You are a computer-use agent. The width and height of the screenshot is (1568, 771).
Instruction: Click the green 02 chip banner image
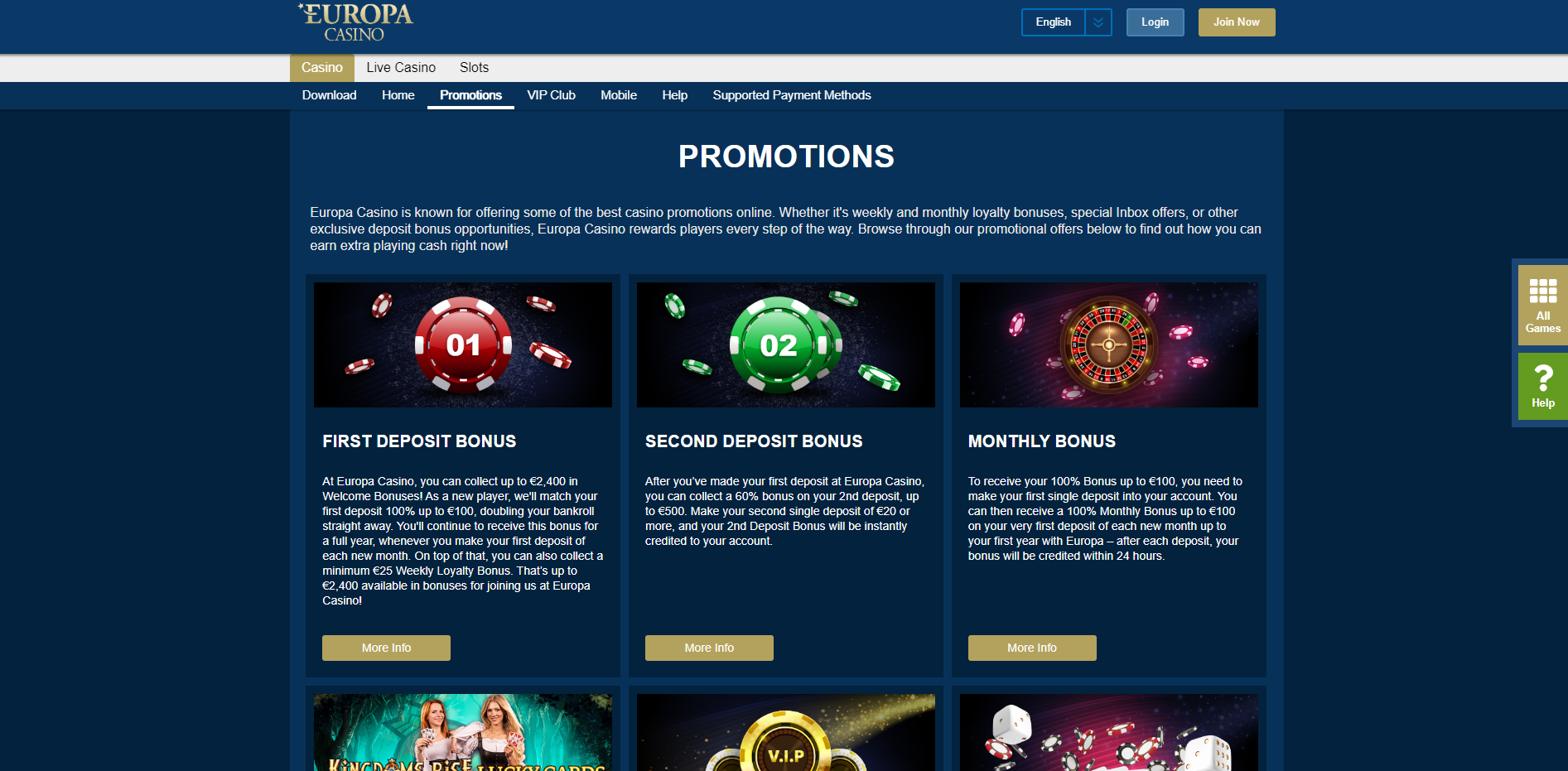786,345
